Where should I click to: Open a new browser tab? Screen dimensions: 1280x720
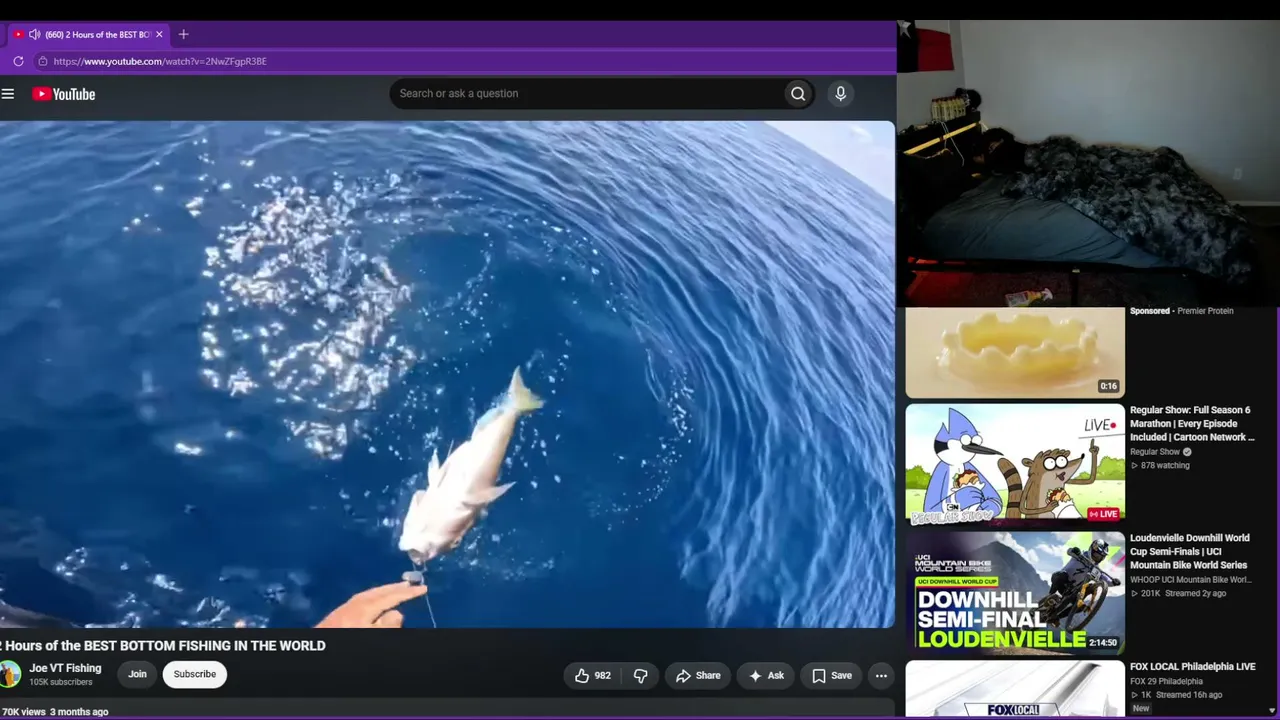(x=183, y=34)
